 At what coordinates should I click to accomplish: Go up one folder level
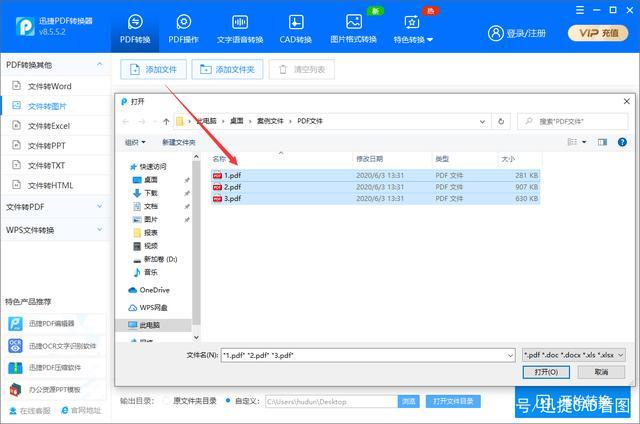(x=166, y=121)
